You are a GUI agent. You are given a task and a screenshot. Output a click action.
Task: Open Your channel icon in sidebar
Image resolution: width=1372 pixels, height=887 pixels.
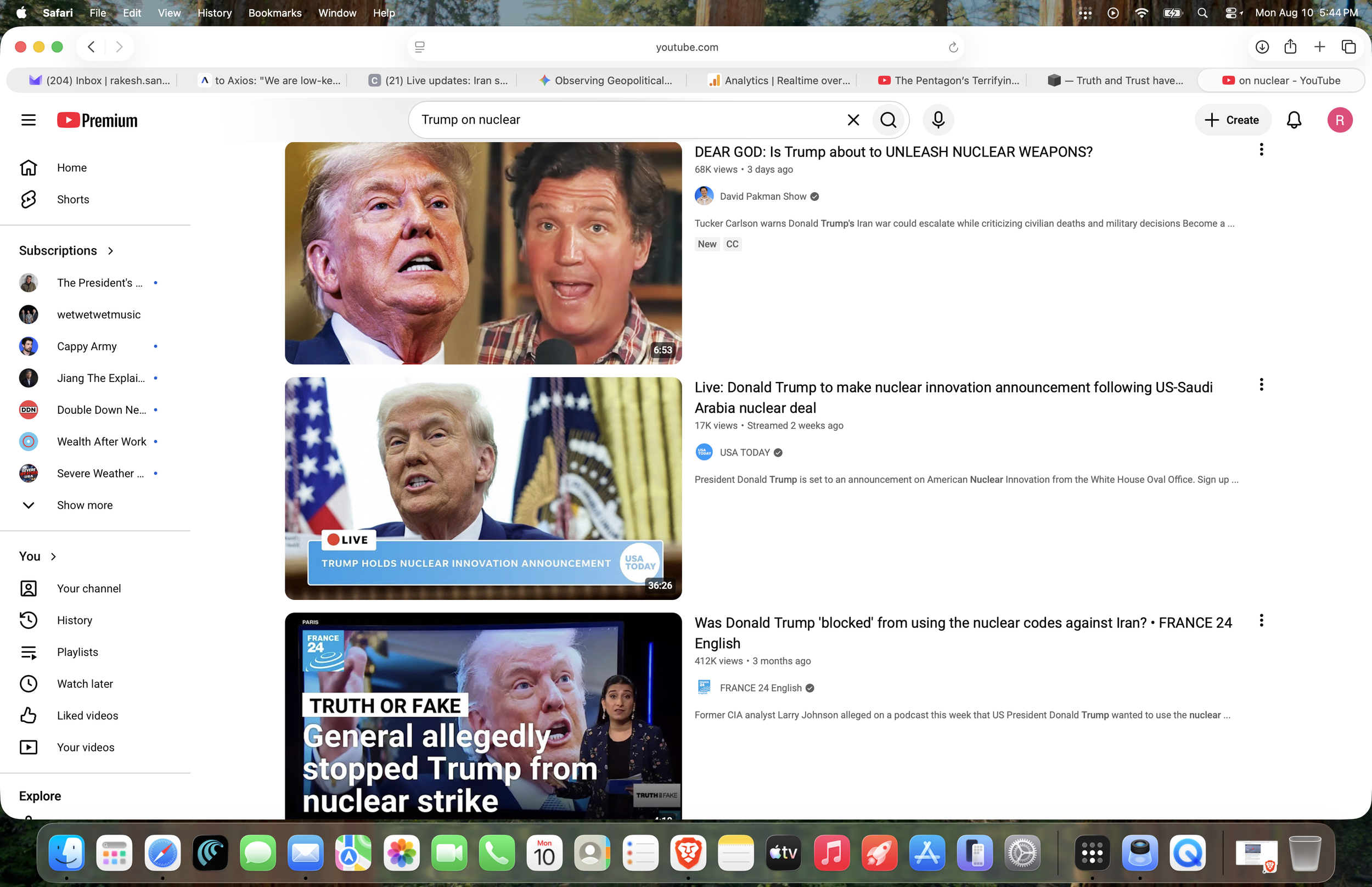(28, 588)
